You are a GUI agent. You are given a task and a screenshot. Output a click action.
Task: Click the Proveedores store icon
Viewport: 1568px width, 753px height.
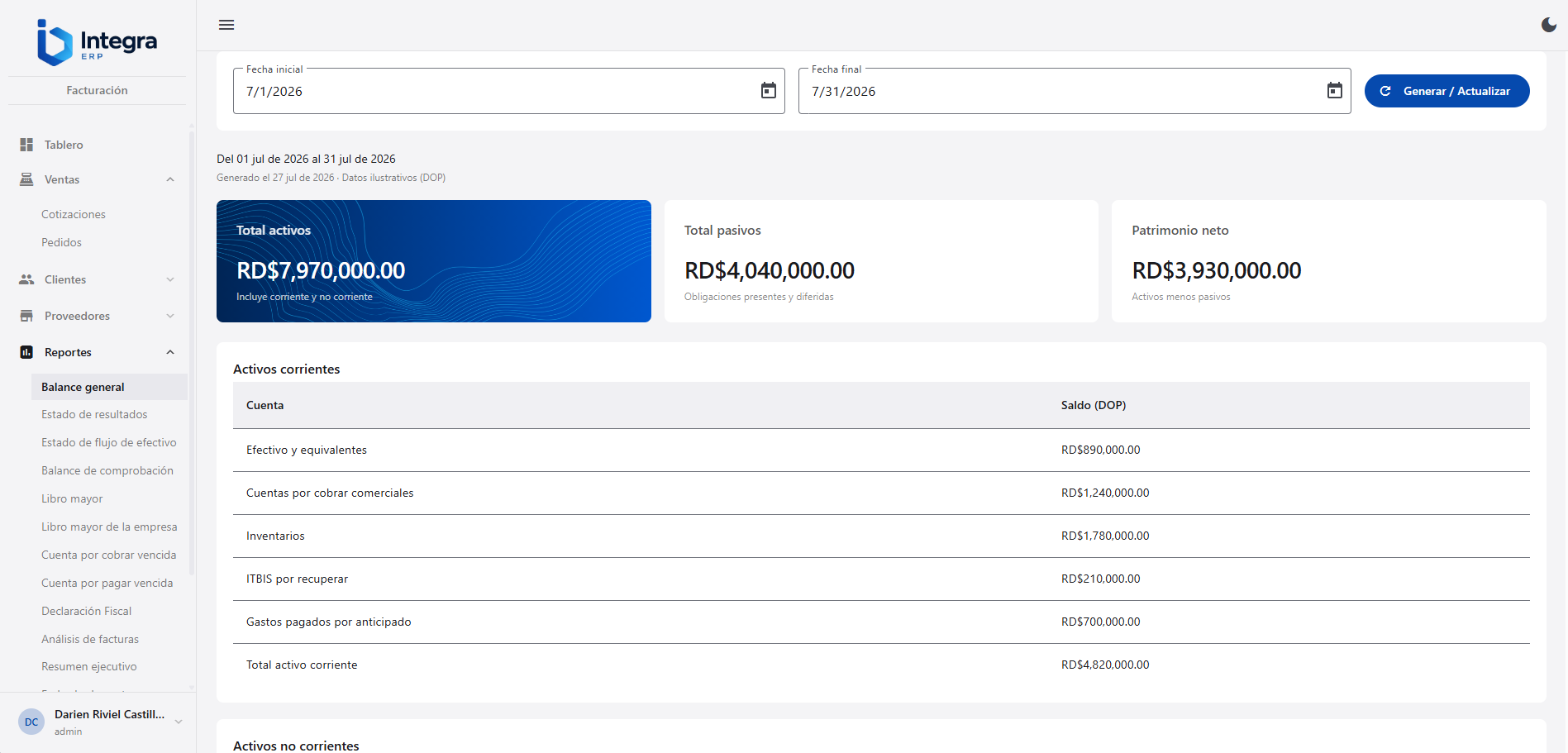pos(26,316)
